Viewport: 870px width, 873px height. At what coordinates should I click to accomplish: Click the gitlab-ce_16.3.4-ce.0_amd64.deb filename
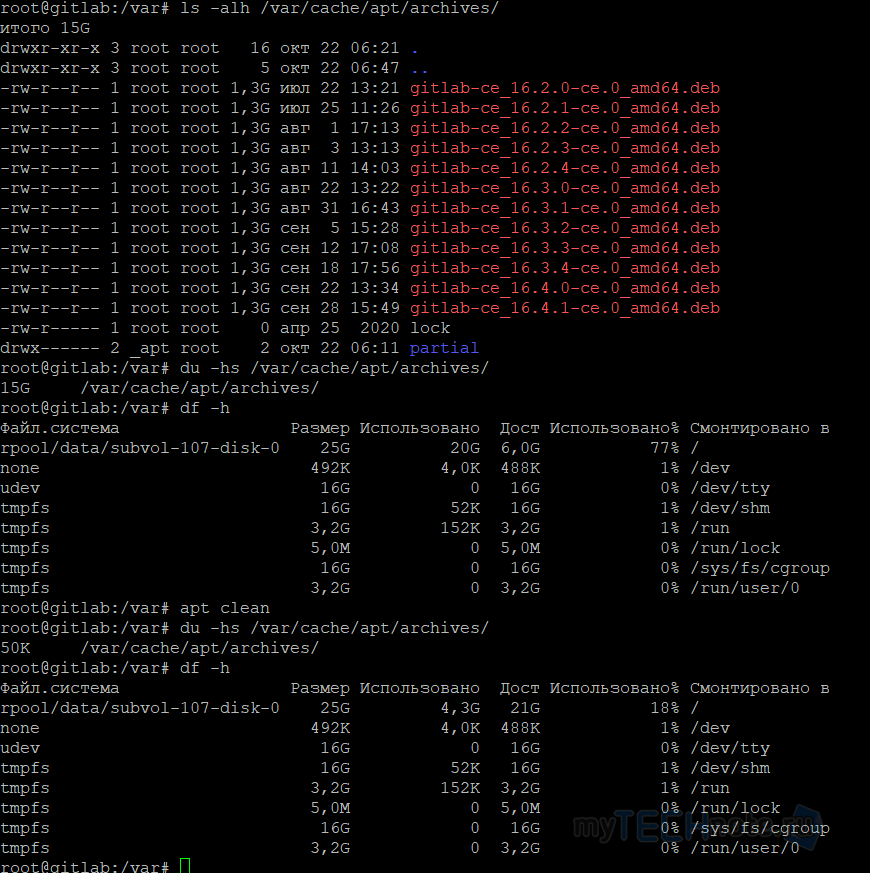(565, 268)
